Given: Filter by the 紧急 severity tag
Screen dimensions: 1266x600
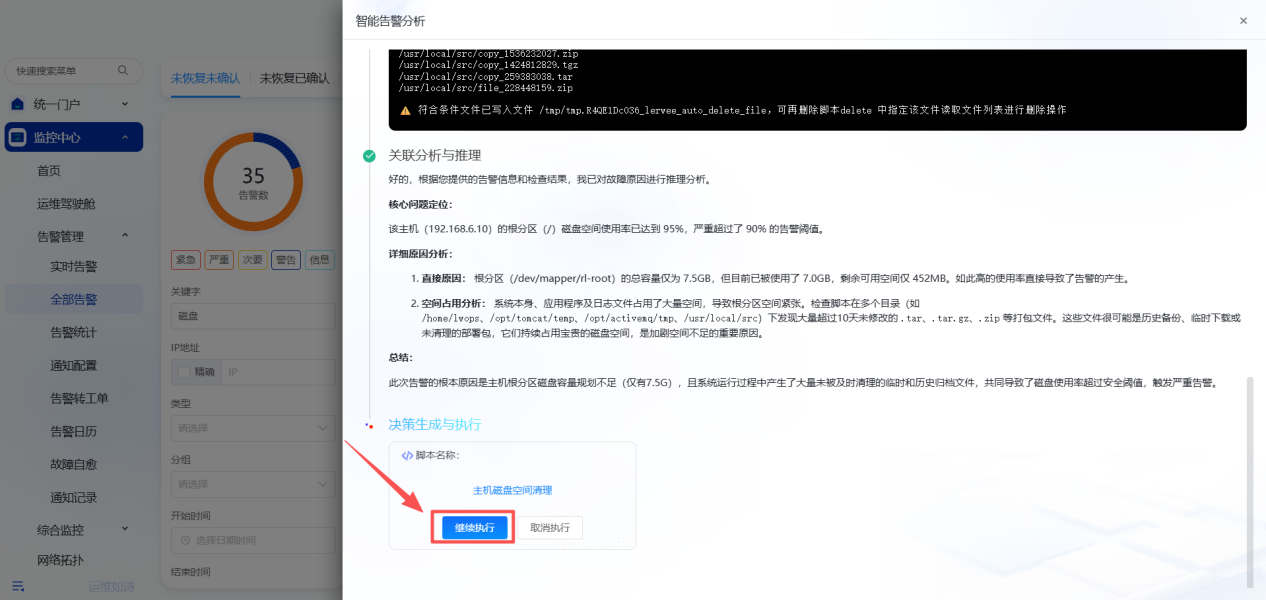Looking at the screenshot, I should pos(185,260).
